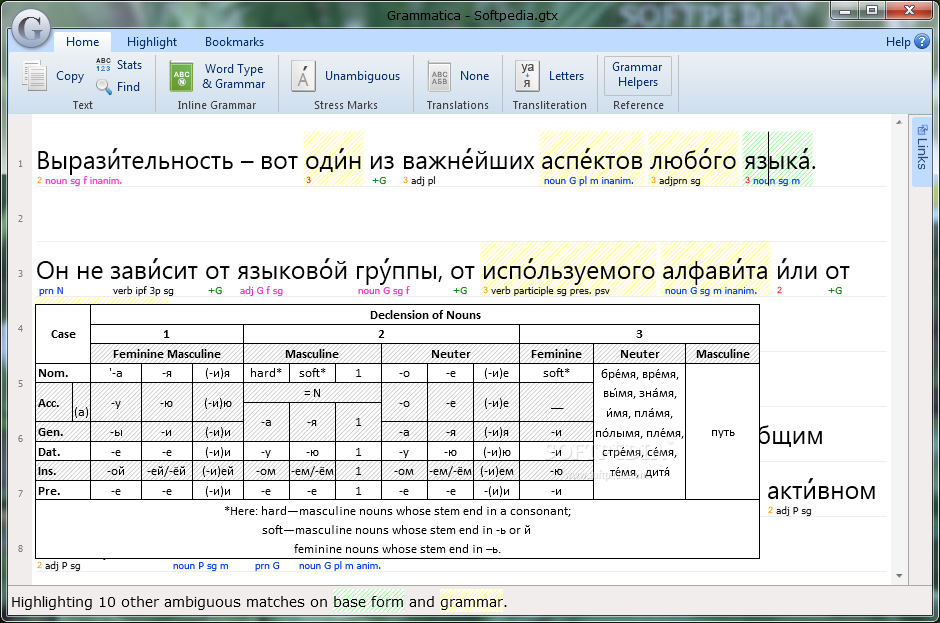Image resolution: width=940 pixels, height=623 pixels.
Task: Click the Stats button label
Action: coord(129,65)
